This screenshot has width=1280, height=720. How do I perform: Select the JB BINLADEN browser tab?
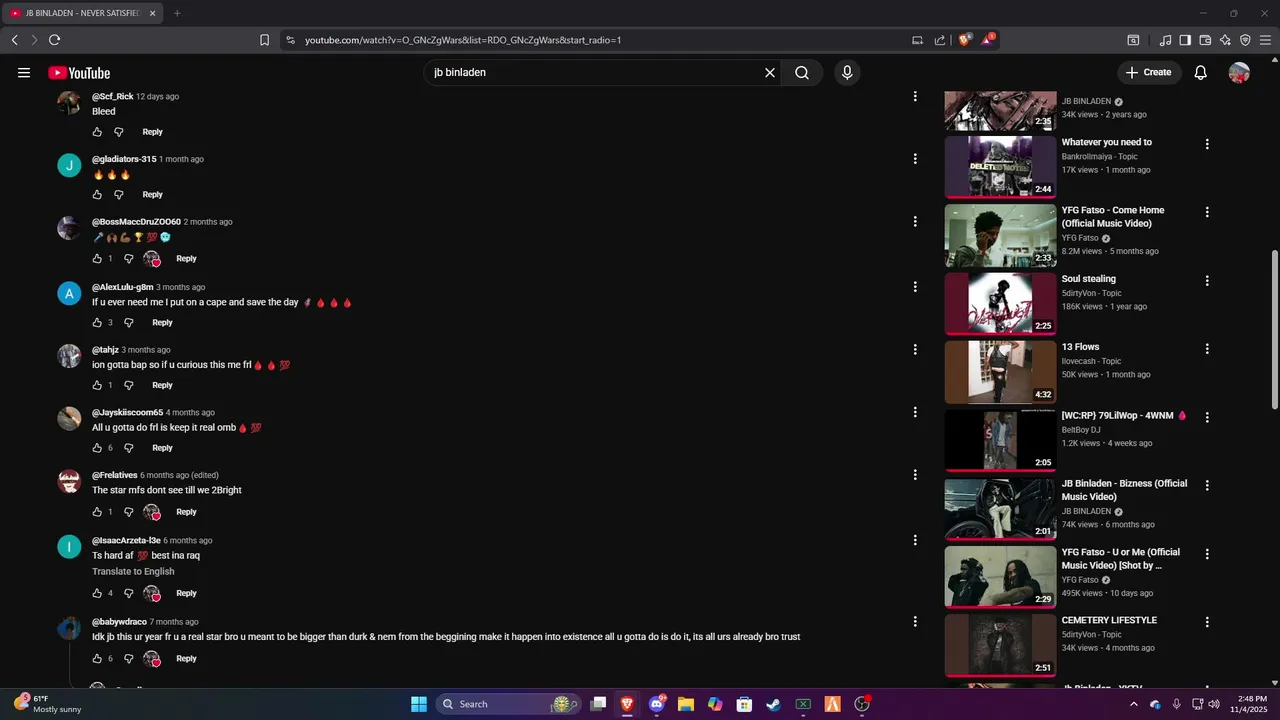coord(82,13)
